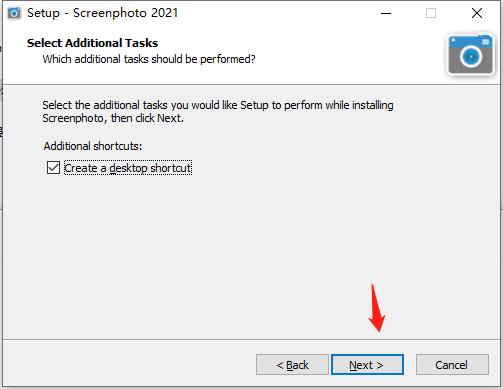Cancel the Screenphoto setup
This screenshot has width=503, height=389.
pyautogui.click(x=452, y=365)
